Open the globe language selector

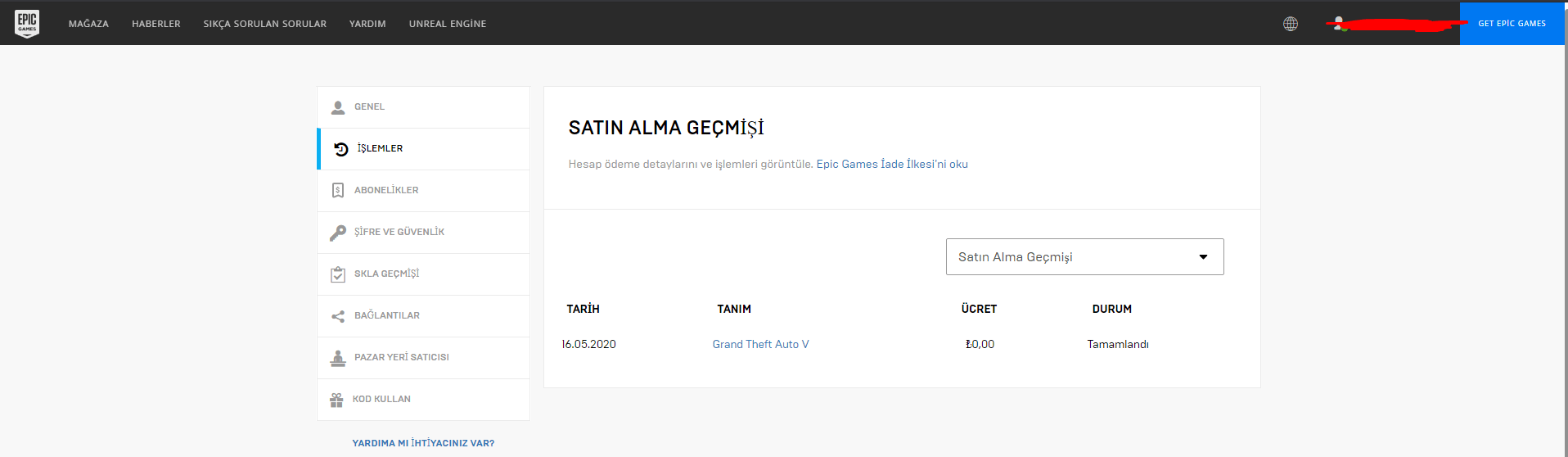1291,24
